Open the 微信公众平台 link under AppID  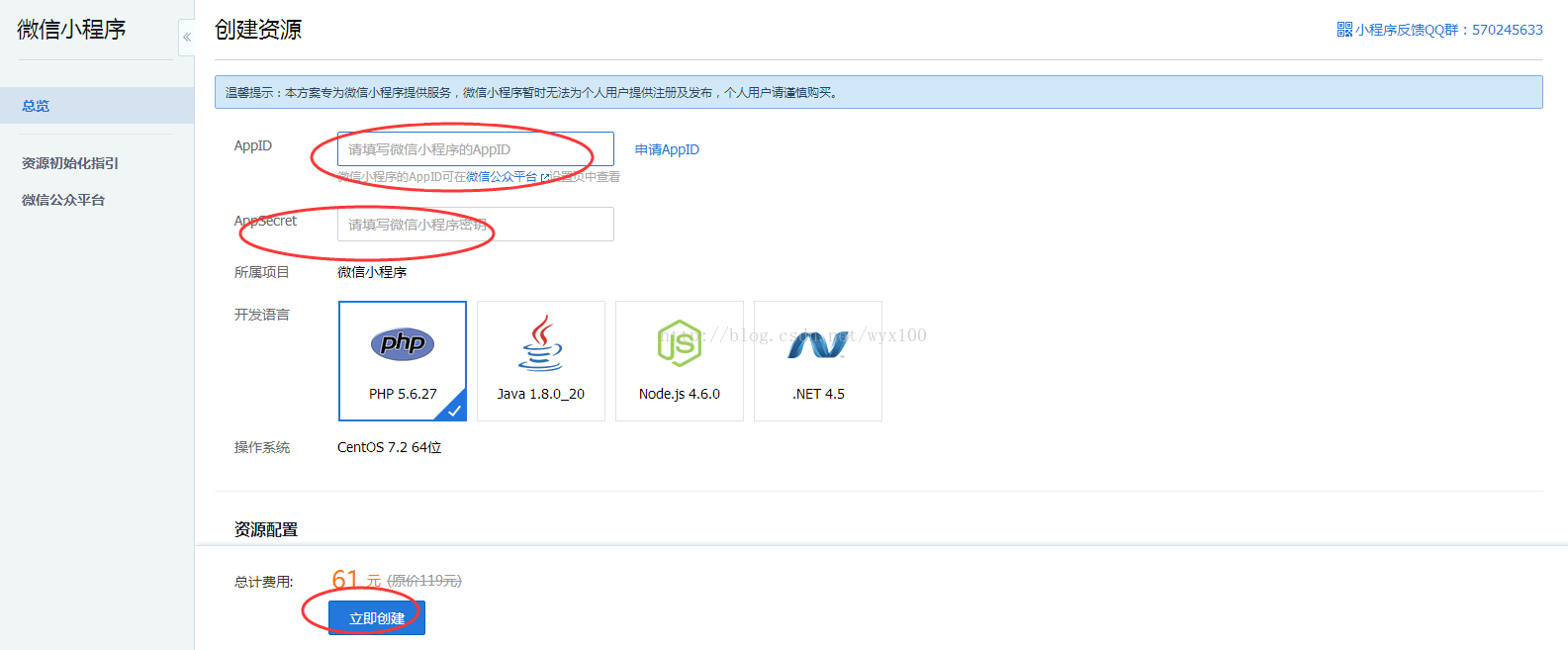(x=502, y=177)
